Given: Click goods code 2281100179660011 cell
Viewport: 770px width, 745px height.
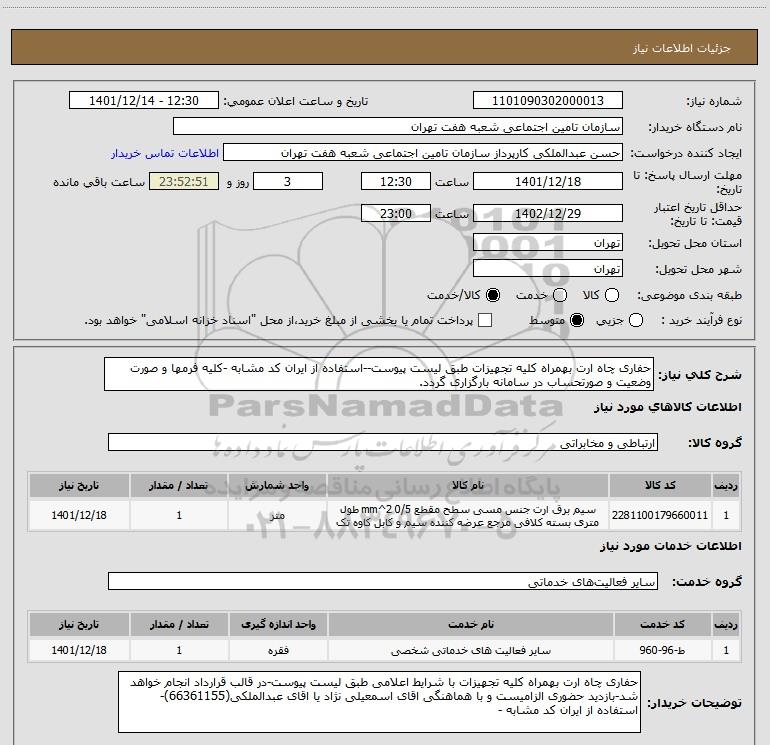Looking at the screenshot, I should coord(660,515).
